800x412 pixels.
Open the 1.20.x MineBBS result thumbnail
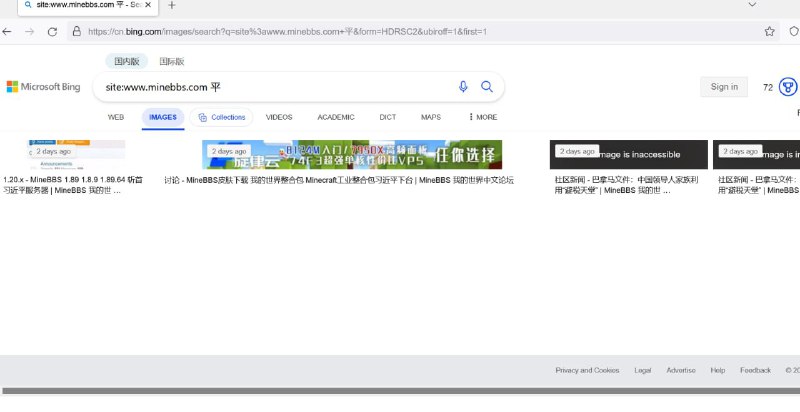tap(77, 154)
